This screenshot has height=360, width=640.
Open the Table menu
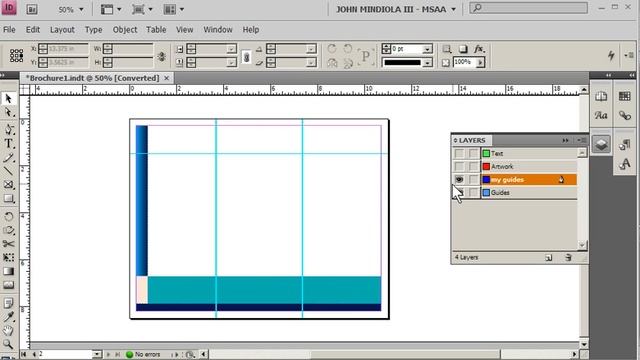156,30
